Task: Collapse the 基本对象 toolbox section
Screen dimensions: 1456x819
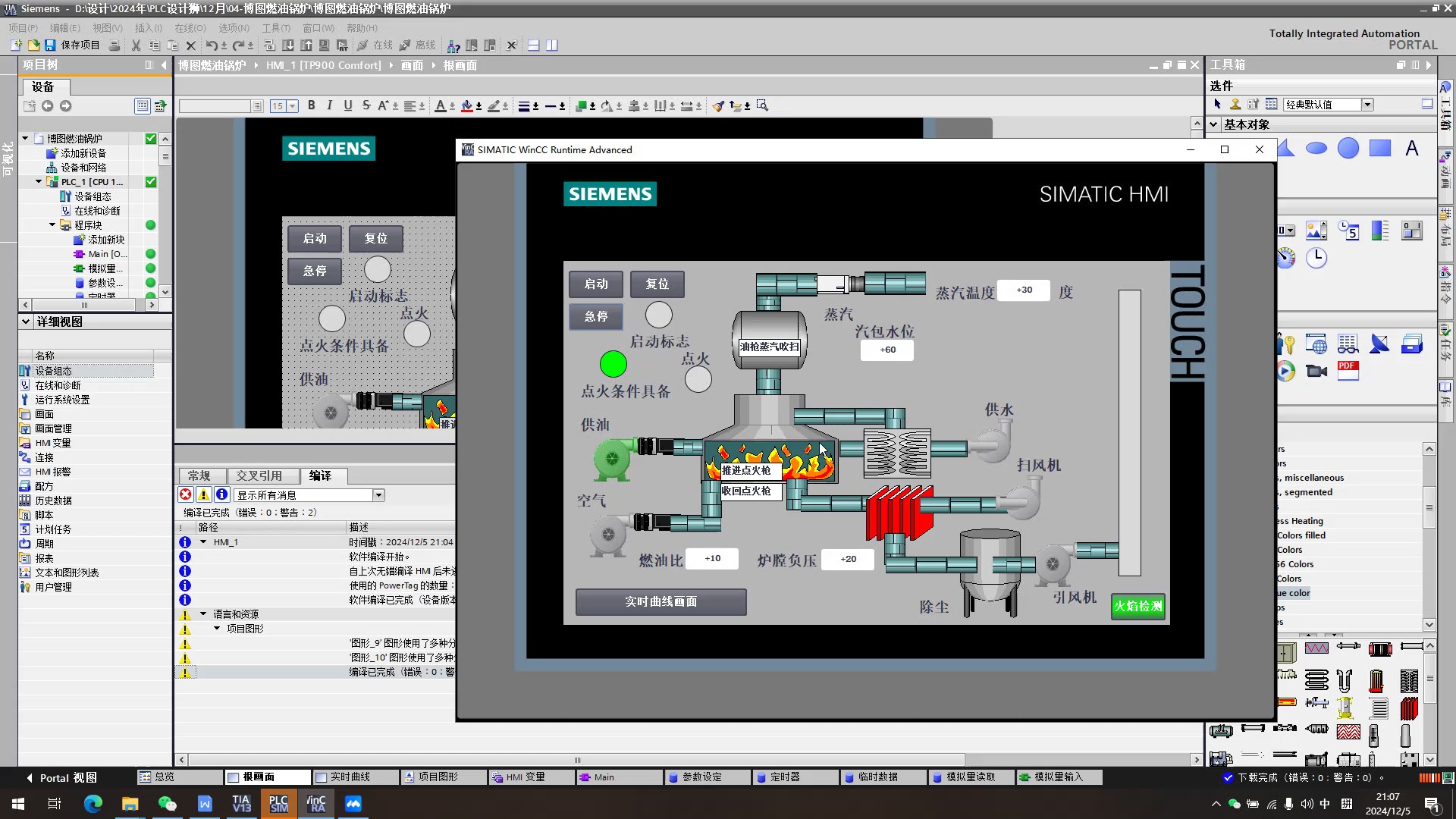Action: pos(1213,124)
